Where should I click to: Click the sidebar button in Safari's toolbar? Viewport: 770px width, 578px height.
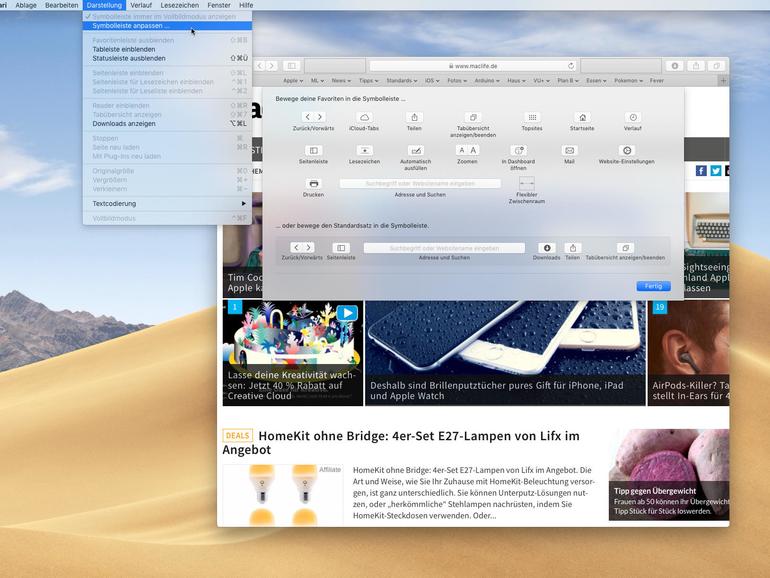[x=291, y=66]
